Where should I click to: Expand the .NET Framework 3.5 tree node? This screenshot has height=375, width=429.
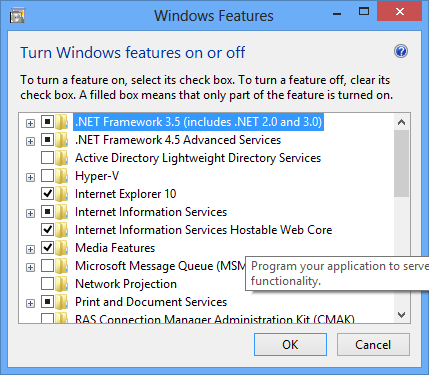(30, 123)
